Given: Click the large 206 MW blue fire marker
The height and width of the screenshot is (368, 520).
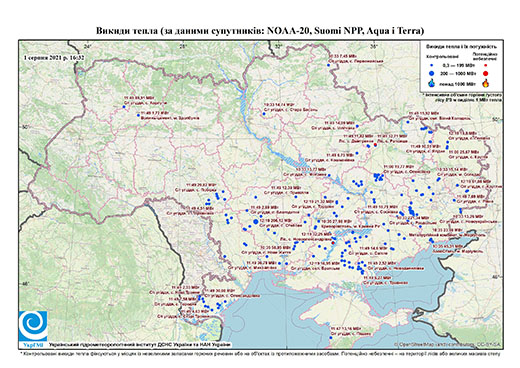Looking at the screenshot, I should [256, 221].
